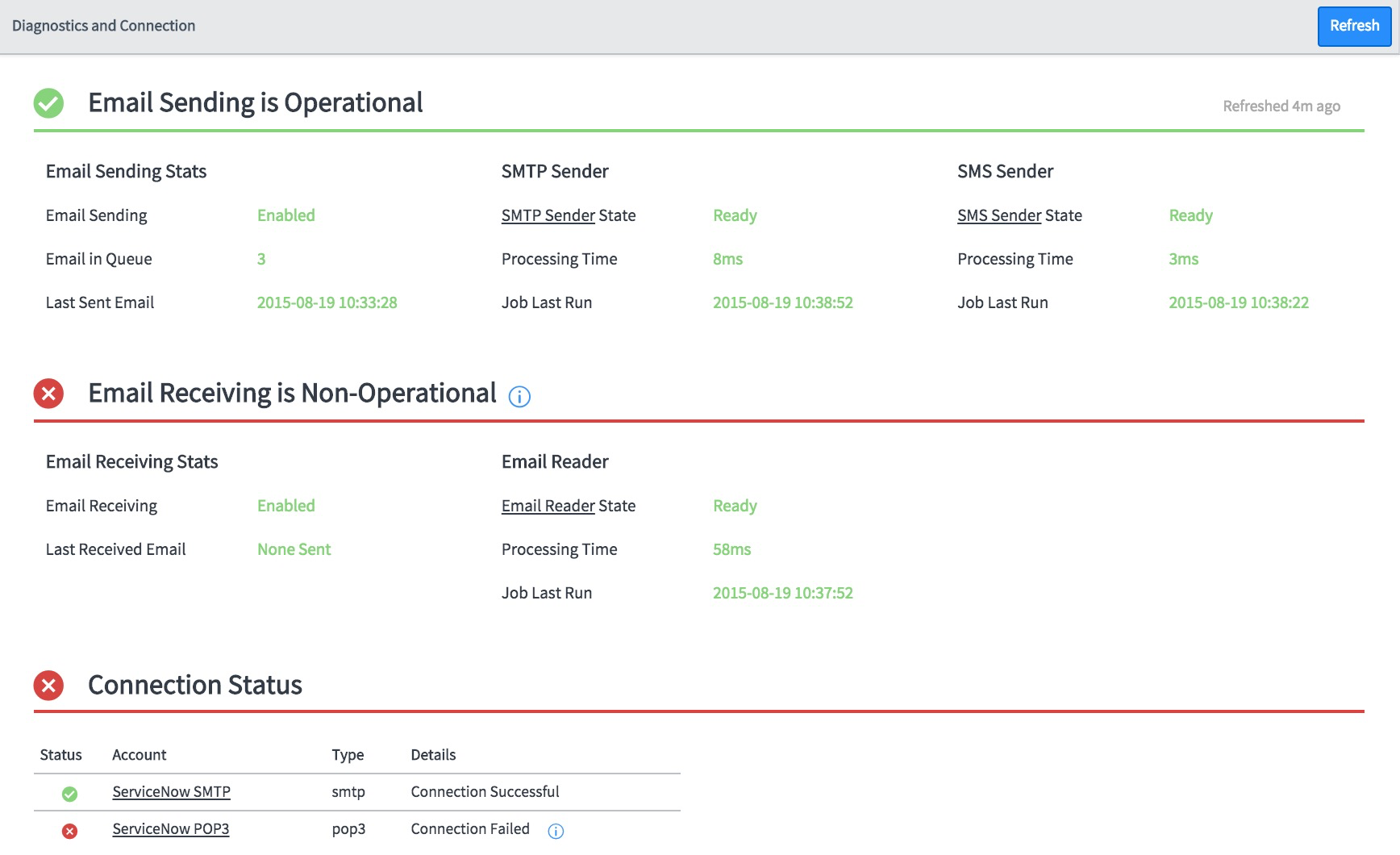Click the Email in Queue count value

(261, 259)
